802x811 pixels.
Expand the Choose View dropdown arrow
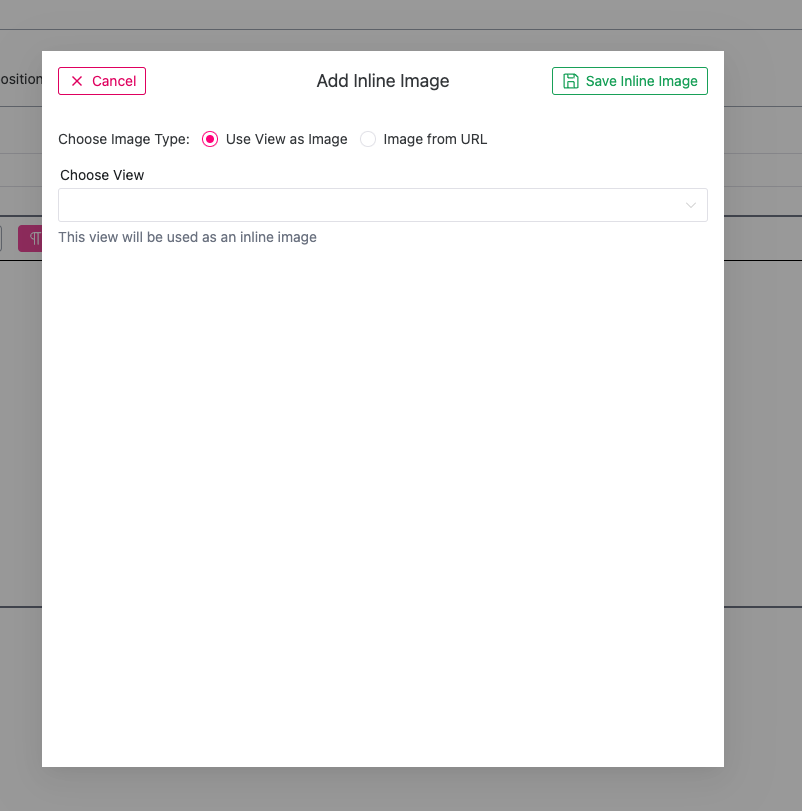pyautogui.click(x=691, y=205)
